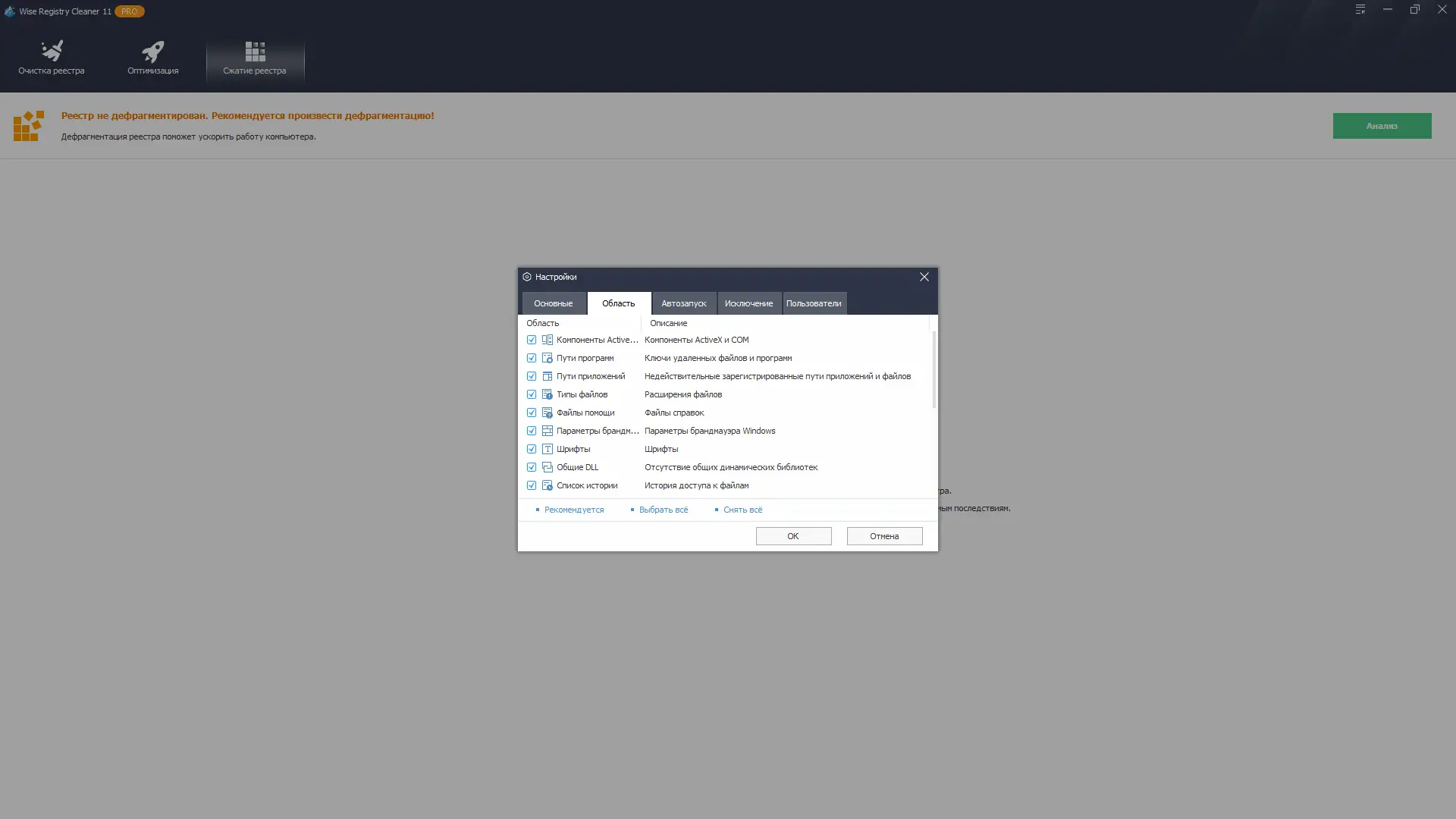
Task: Click the Типы файлов row icon
Action: (x=547, y=394)
